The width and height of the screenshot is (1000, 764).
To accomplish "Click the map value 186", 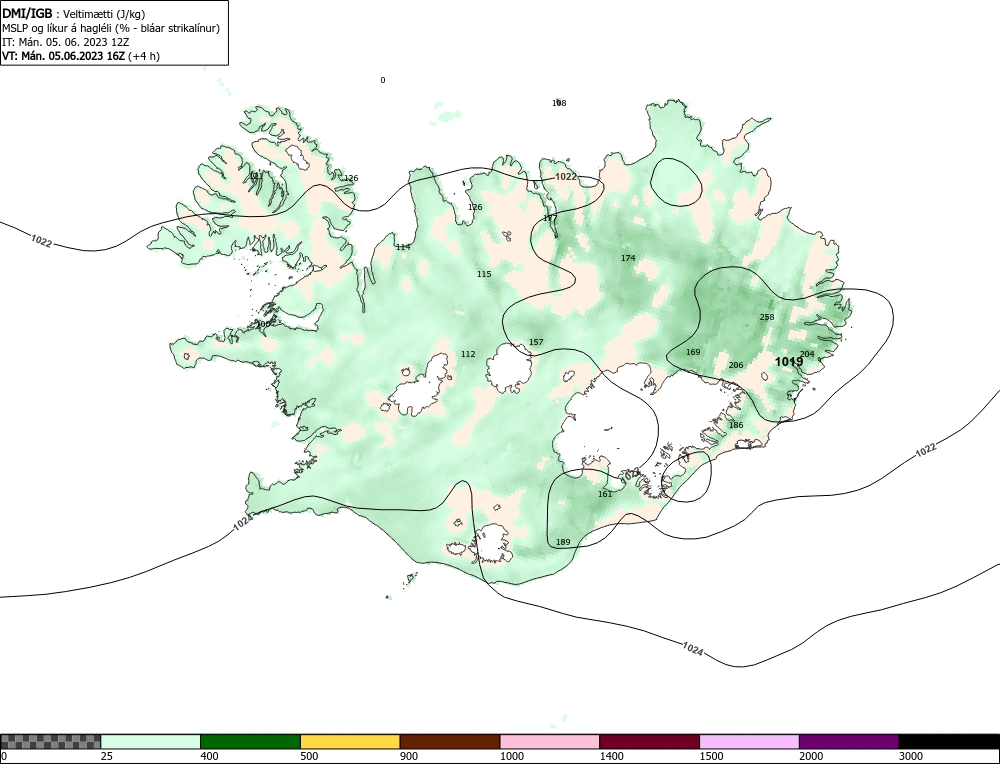I will click(x=736, y=425).
